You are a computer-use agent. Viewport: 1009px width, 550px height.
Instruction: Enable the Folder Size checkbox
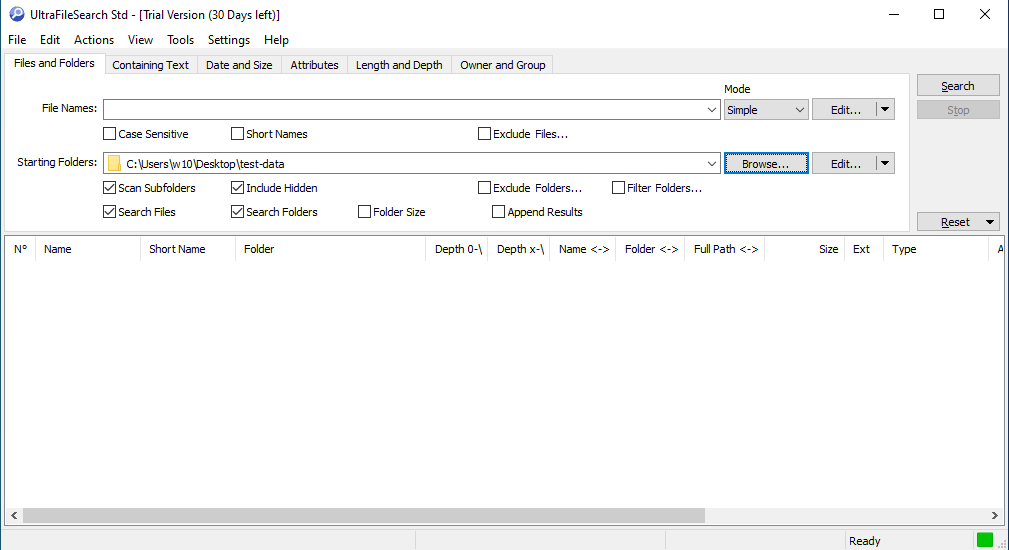pos(364,212)
